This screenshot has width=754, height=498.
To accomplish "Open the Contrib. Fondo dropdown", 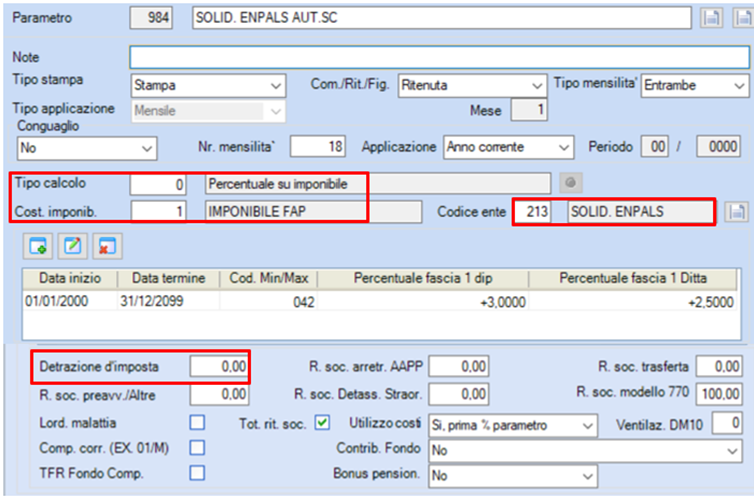I will (585, 450).
